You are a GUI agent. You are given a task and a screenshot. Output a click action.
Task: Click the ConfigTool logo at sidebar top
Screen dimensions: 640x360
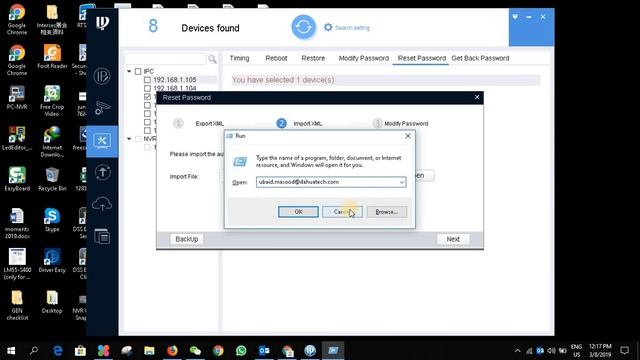coord(102,23)
